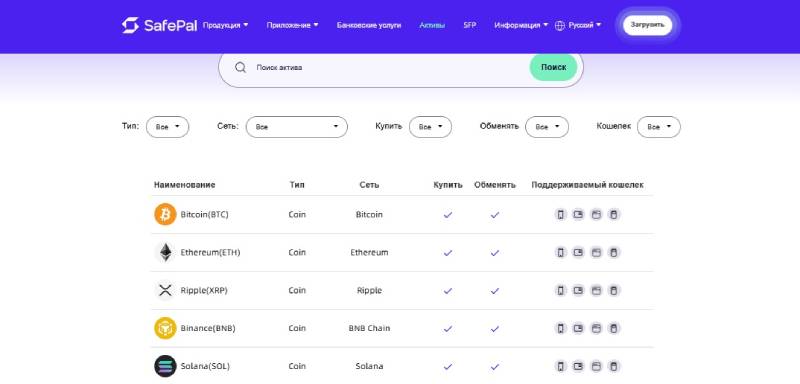Open the Кошелек filter dropdown

pyautogui.click(x=659, y=127)
